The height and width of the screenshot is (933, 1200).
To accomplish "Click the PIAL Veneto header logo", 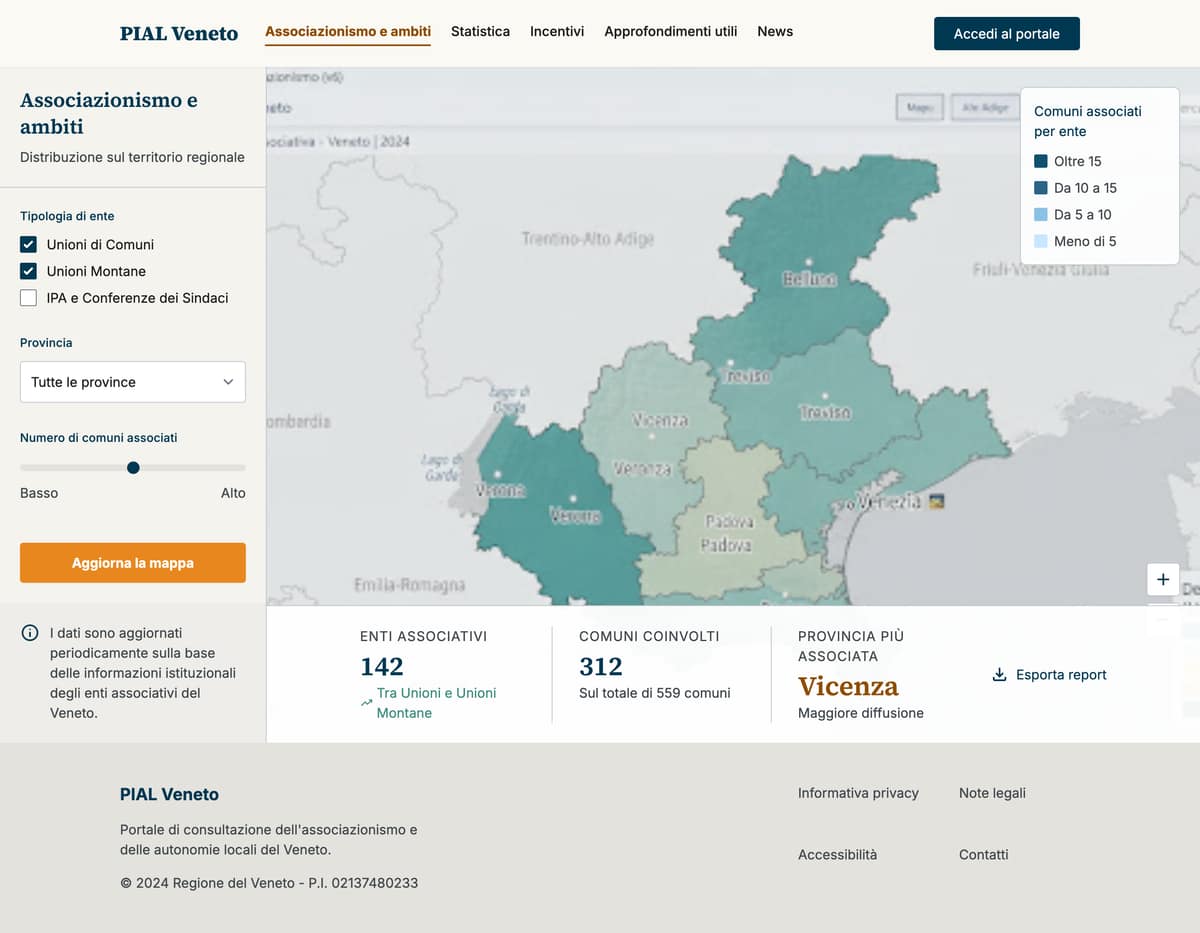I will tap(179, 33).
